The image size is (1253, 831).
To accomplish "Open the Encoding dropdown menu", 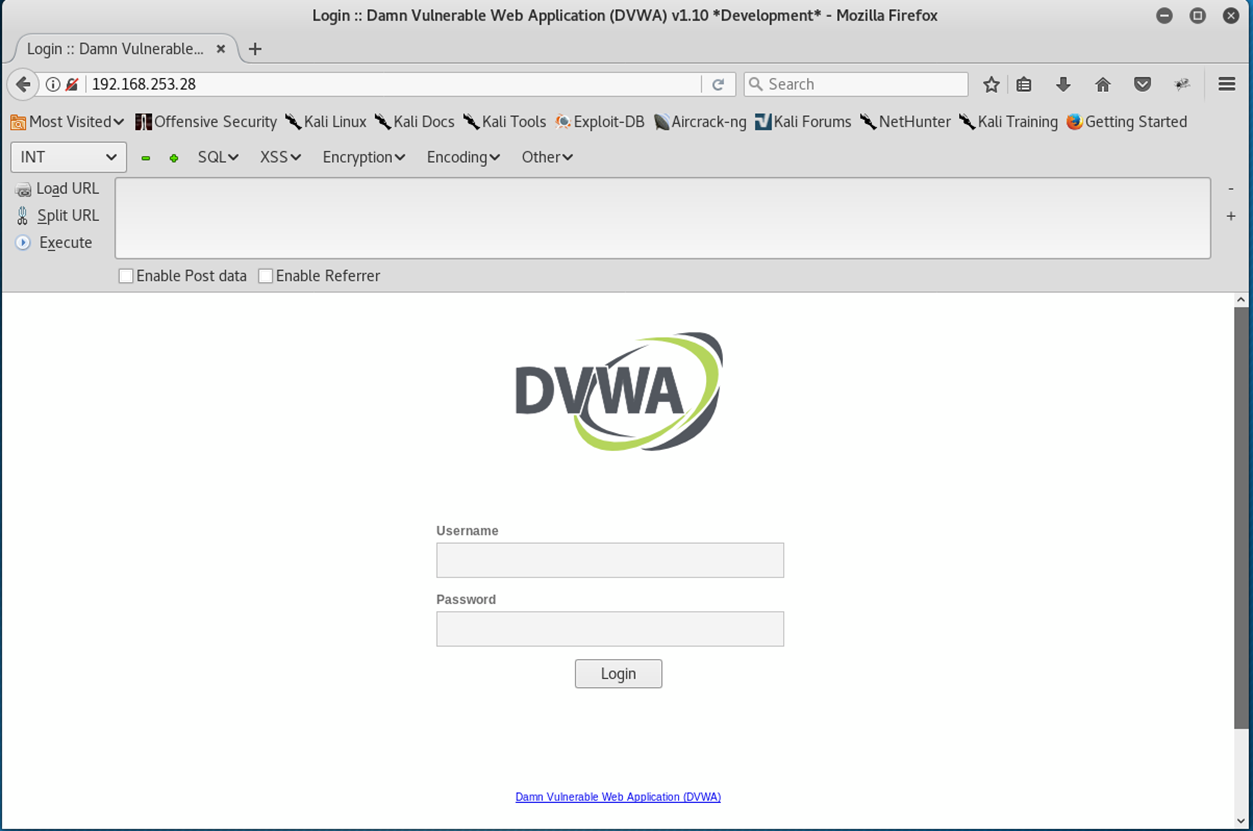I will 463,157.
